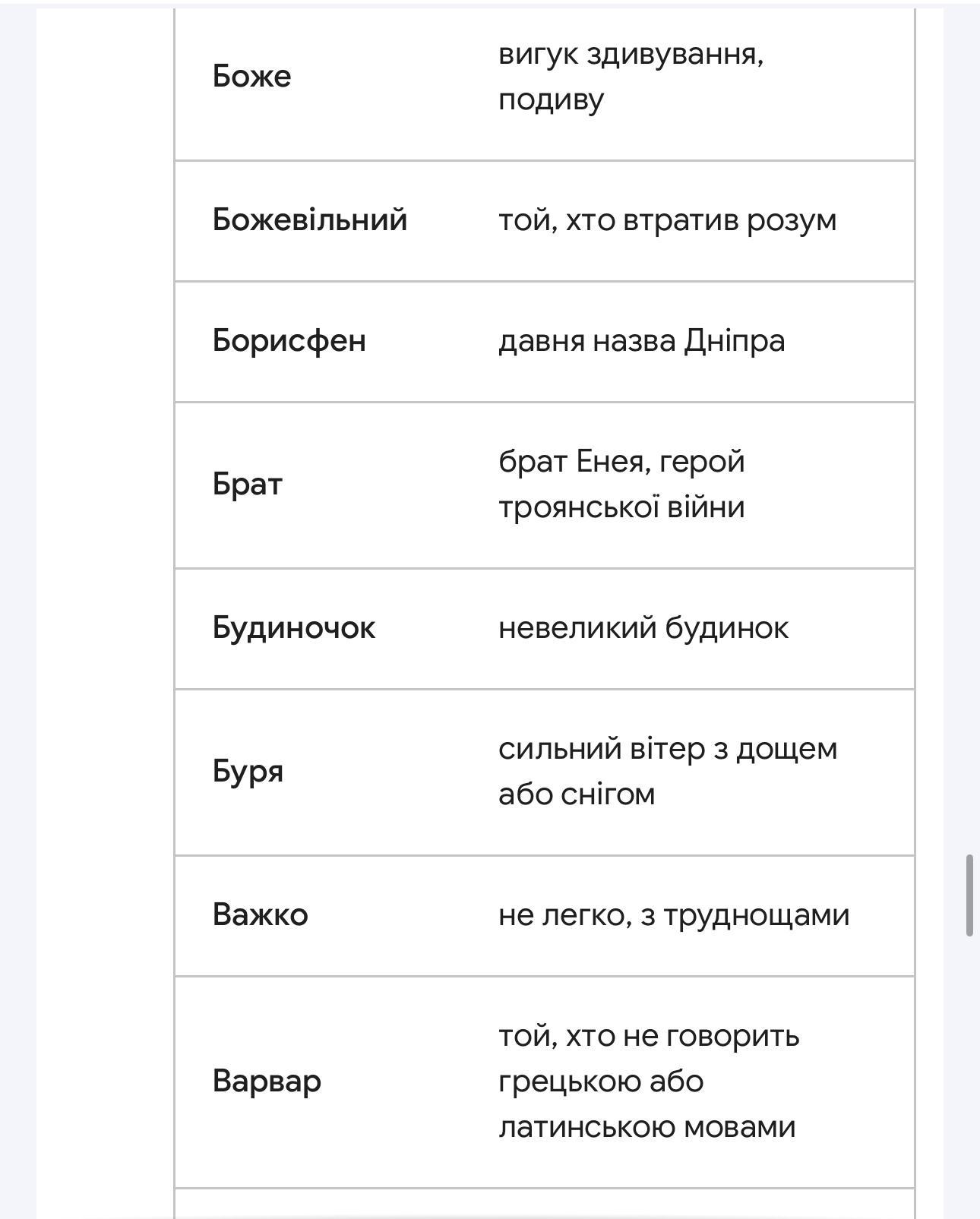Click the Борисфен term cell
The width and height of the screenshot is (980, 1219).
point(289,340)
